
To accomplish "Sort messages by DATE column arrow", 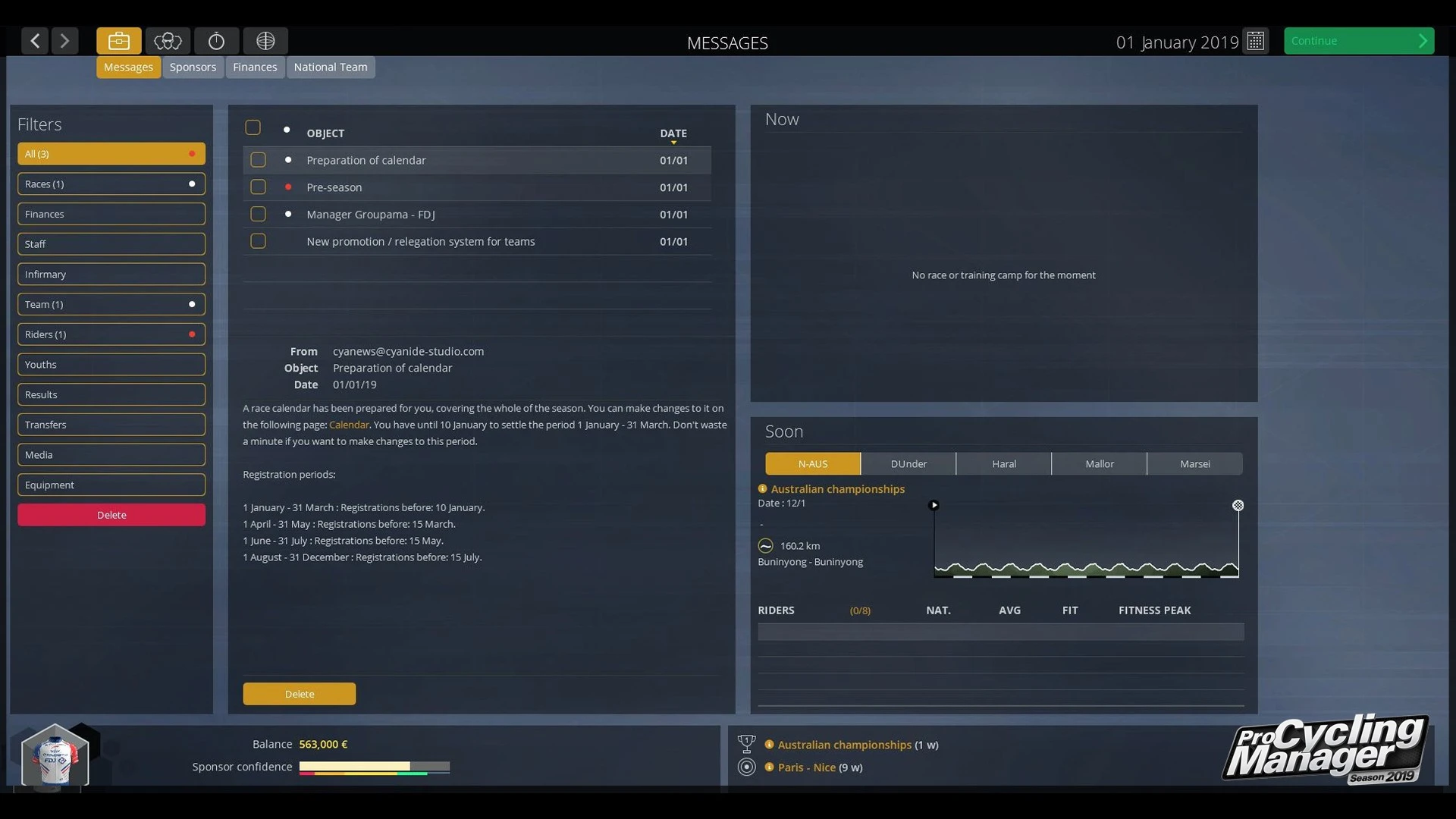I will click(x=673, y=142).
